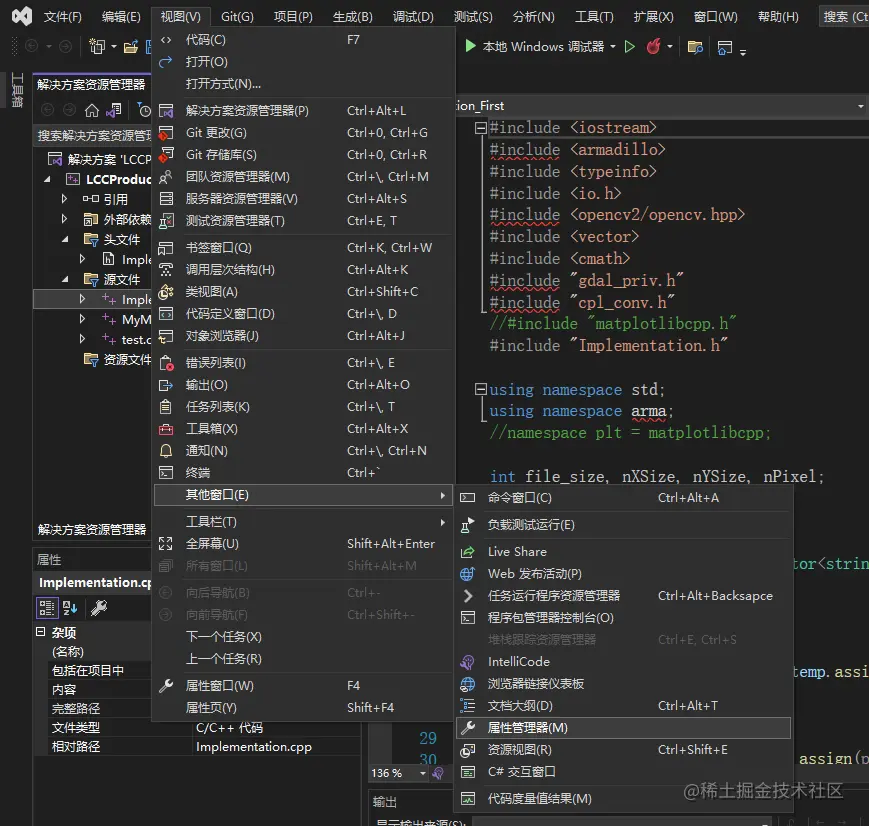This screenshot has width=869, height=826.
Task: Open 程序包管理器控制台(O) entry
Action: (623, 618)
